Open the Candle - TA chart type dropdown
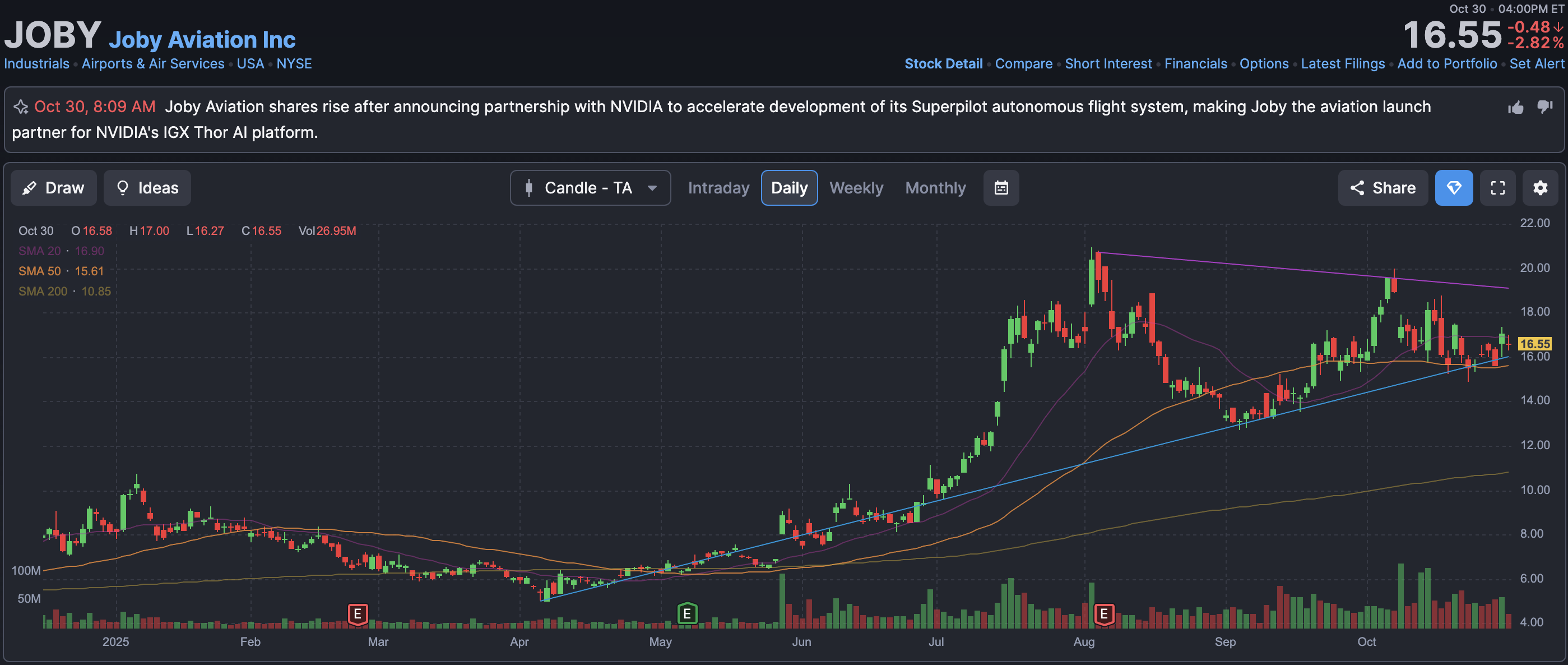 590,188
